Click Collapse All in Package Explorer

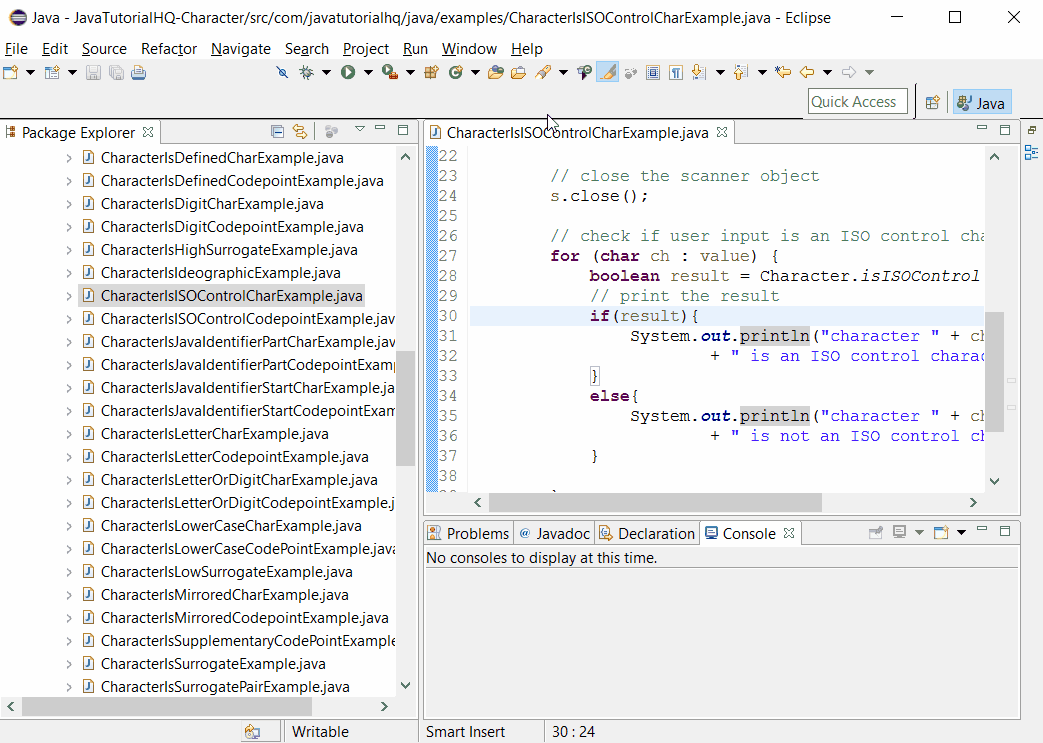click(277, 132)
